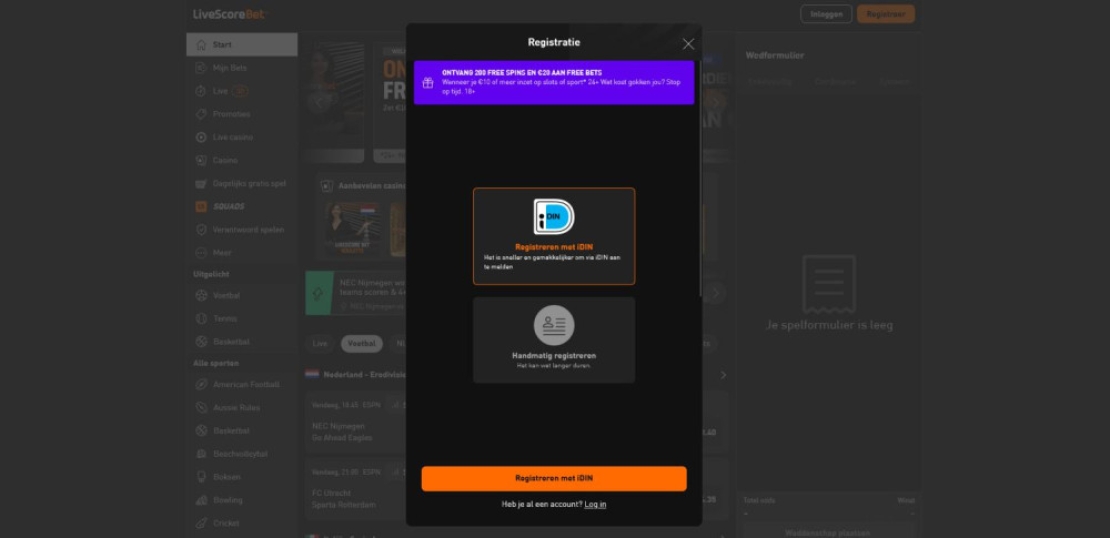Click the iDIN logo icon
1110x538 pixels.
pos(554,216)
